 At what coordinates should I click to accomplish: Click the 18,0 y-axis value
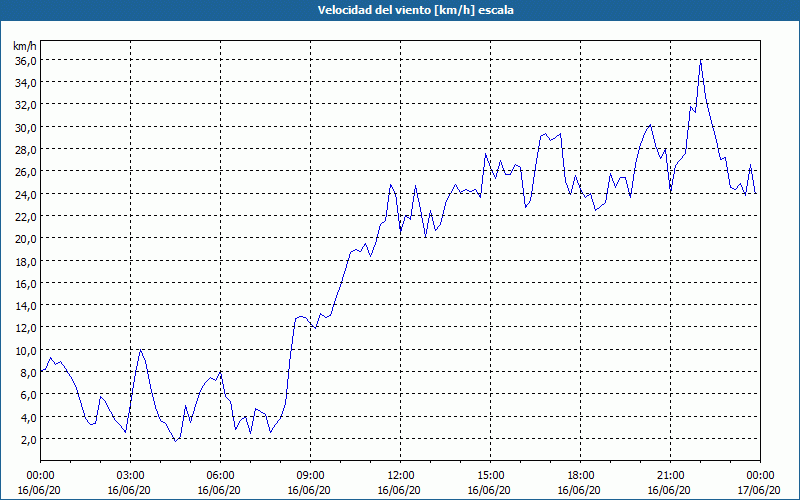(x=26, y=262)
